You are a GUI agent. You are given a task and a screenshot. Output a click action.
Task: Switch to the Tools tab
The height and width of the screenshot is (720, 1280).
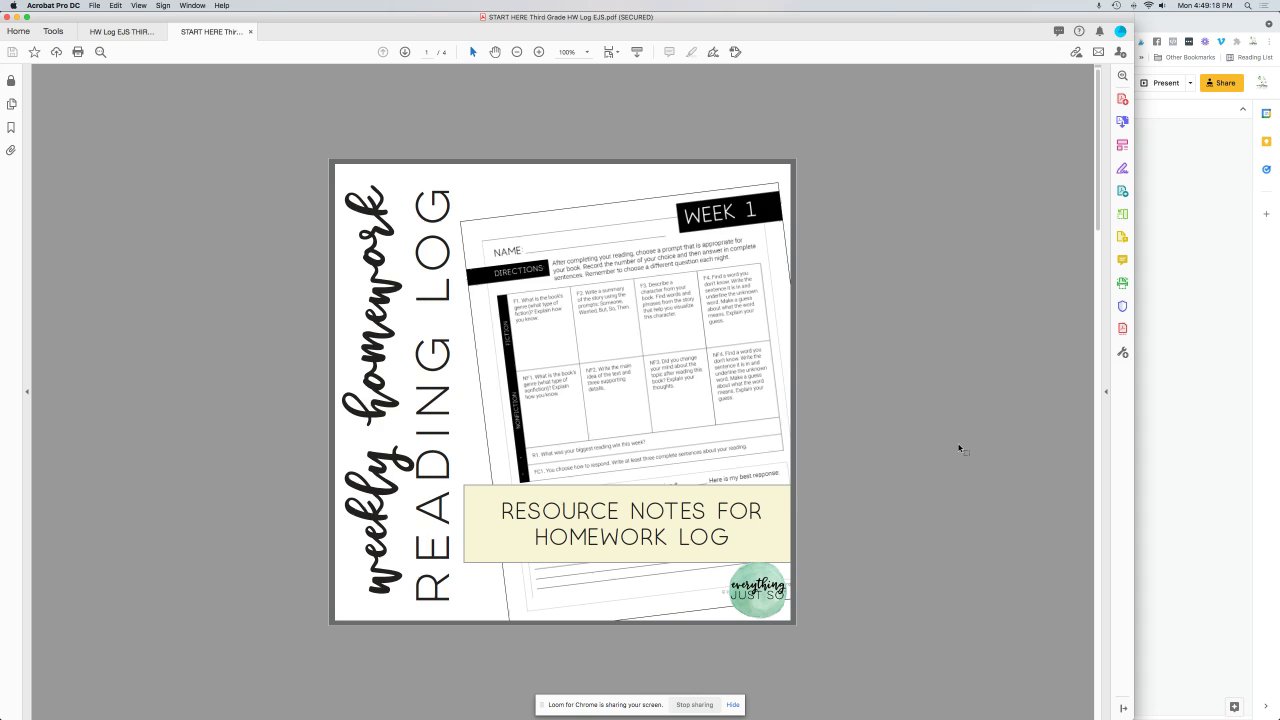coord(53,31)
